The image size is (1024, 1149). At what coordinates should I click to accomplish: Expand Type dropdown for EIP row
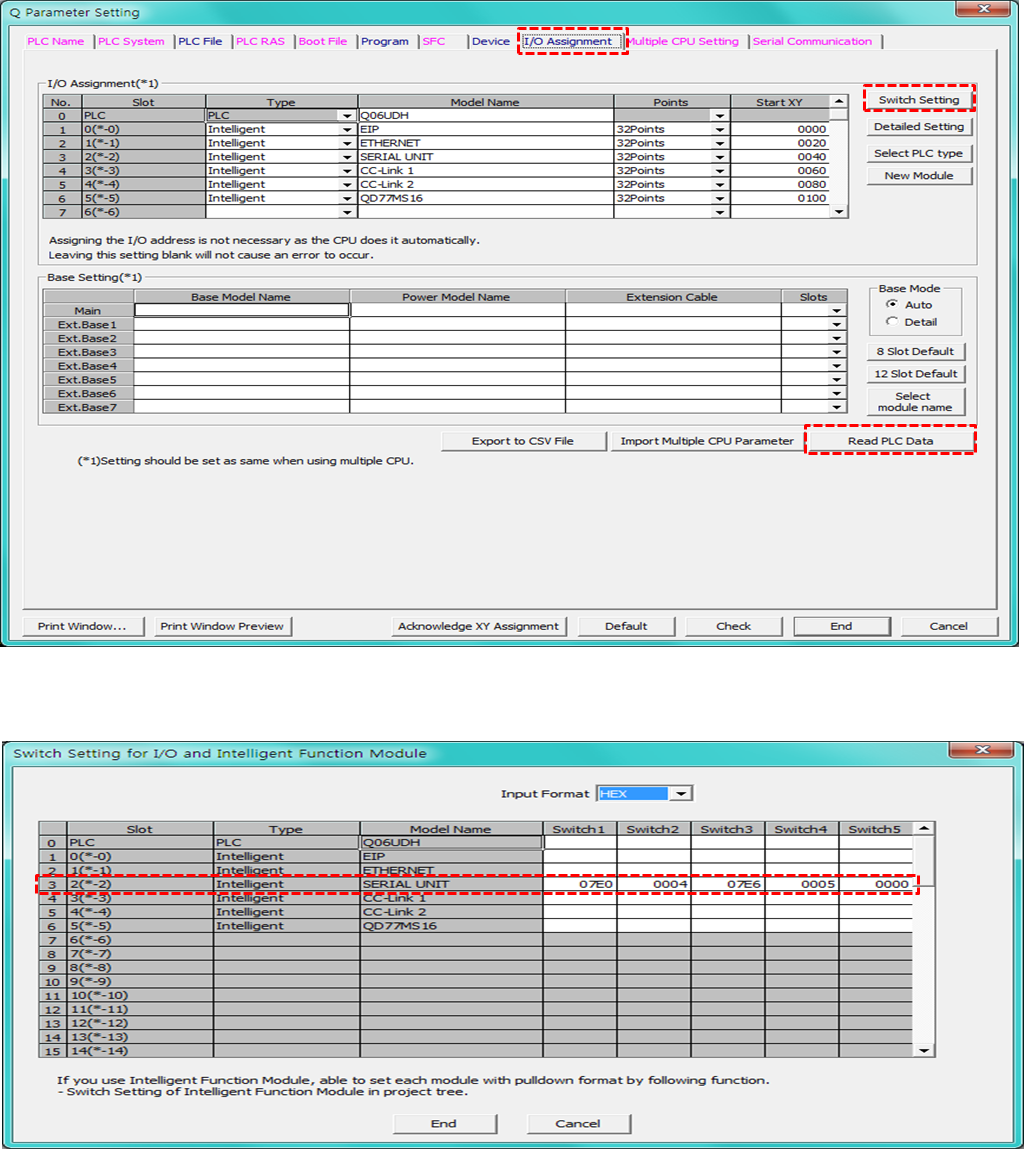point(347,130)
